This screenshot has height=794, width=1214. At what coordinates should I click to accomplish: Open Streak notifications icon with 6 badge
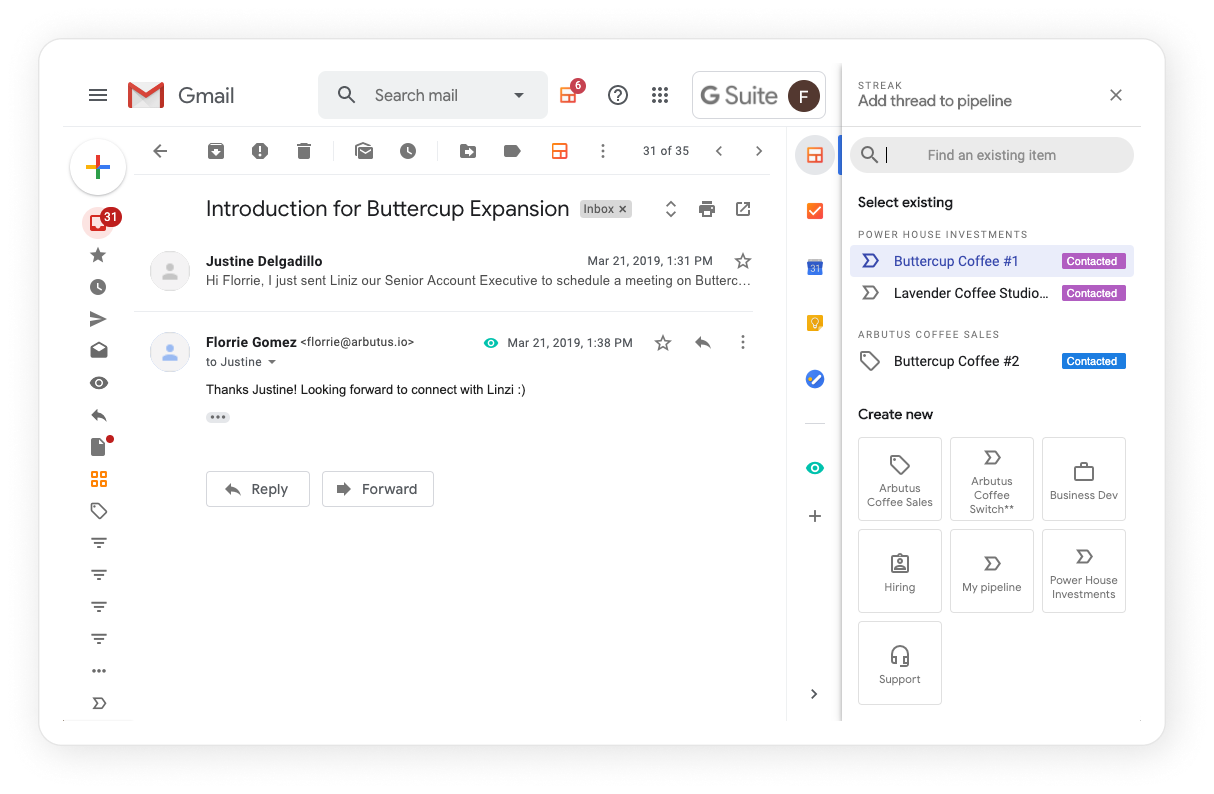(571, 93)
